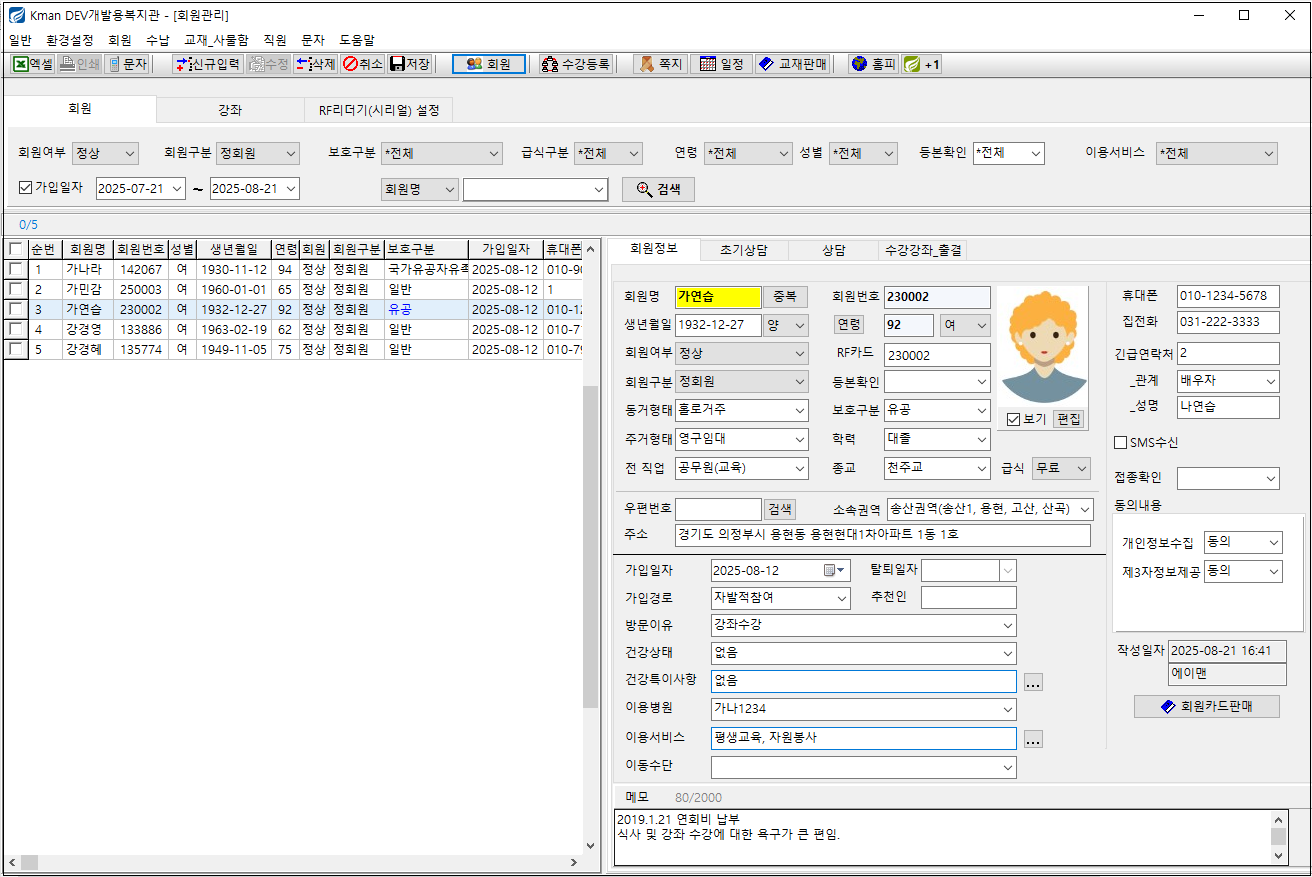Enable the SMS수신 checkbox
1312x877 pixels.
coord(1120,442)
